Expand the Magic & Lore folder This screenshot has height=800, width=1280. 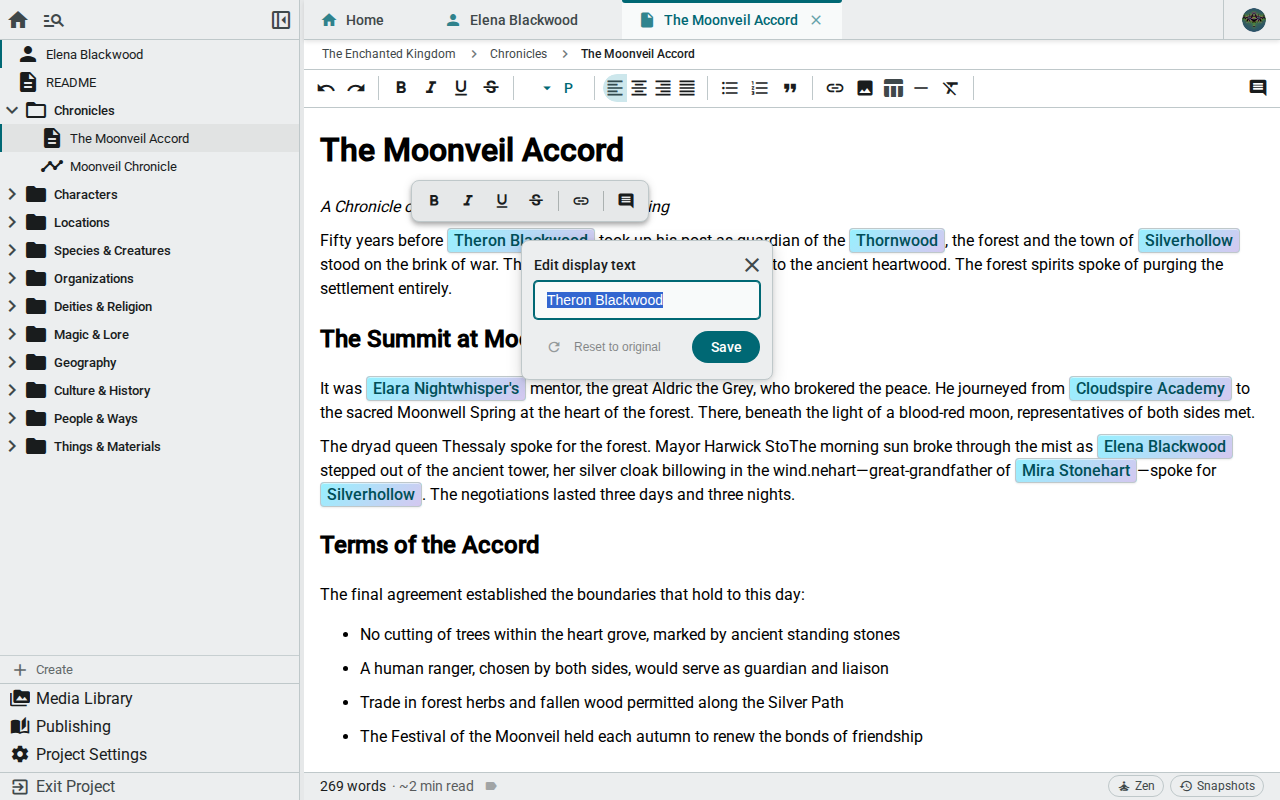coord(12,334)
